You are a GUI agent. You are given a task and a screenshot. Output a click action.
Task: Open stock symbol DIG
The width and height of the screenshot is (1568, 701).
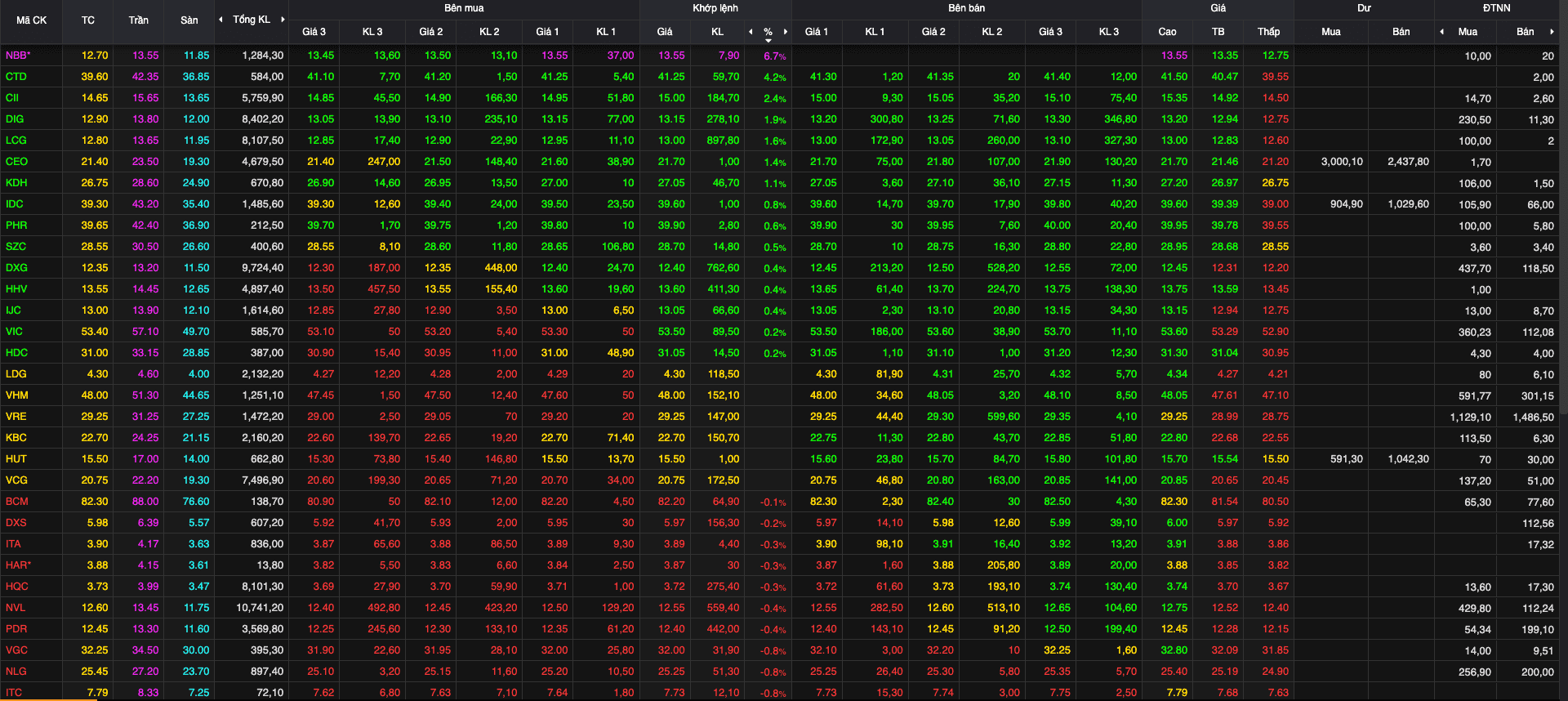[x=15, y=119]
